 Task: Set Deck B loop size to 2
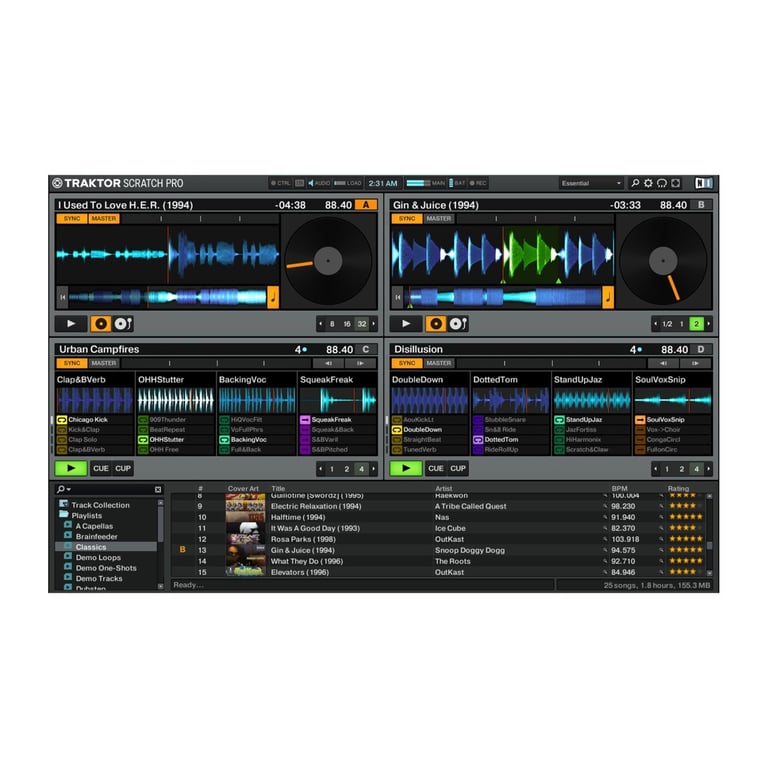[696, 324]
